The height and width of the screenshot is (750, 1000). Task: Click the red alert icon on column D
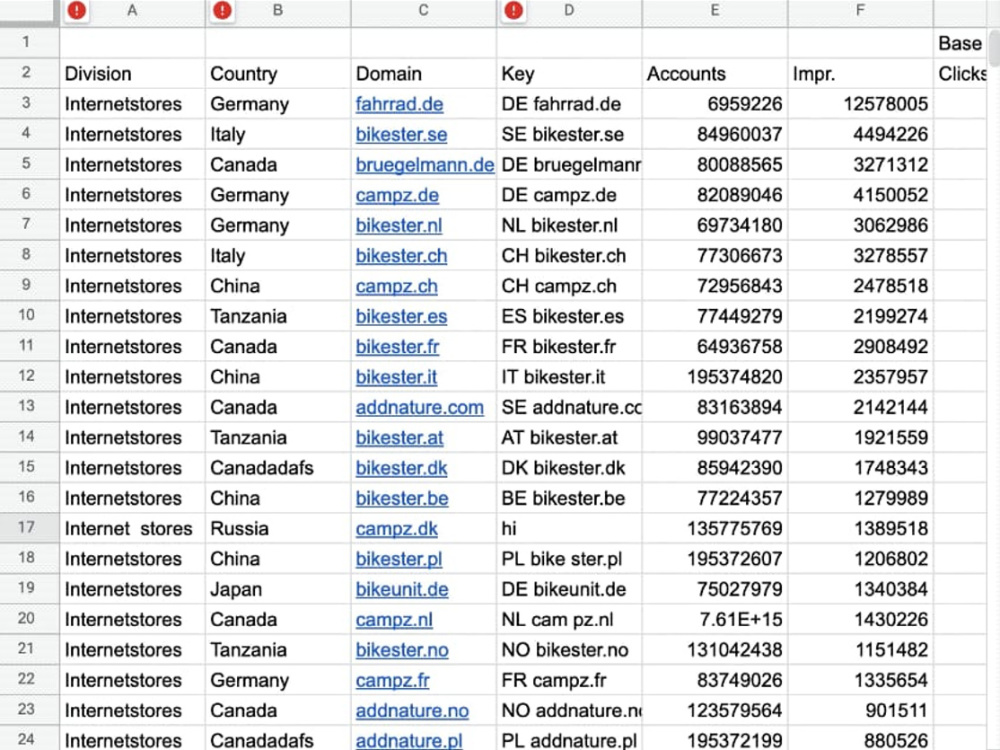point(513,10)
